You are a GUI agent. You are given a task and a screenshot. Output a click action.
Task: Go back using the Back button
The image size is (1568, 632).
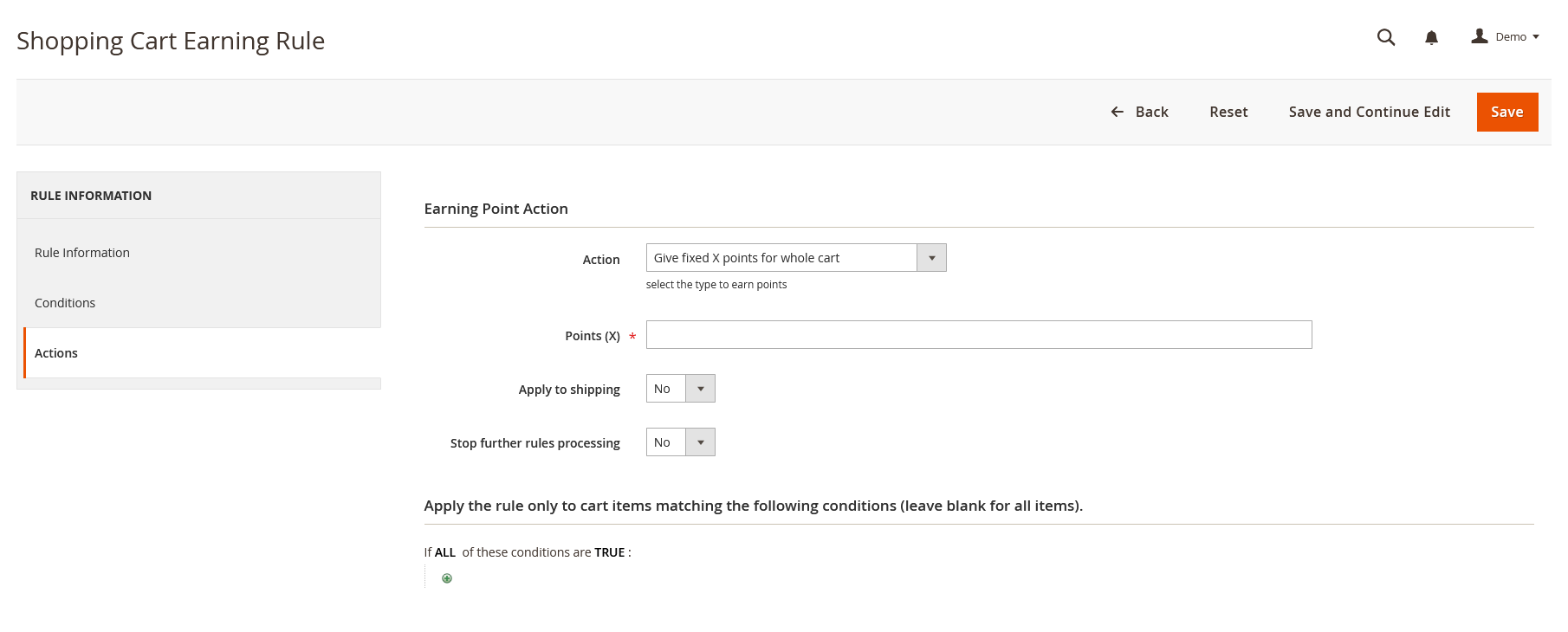click(x=1139, y=112)
